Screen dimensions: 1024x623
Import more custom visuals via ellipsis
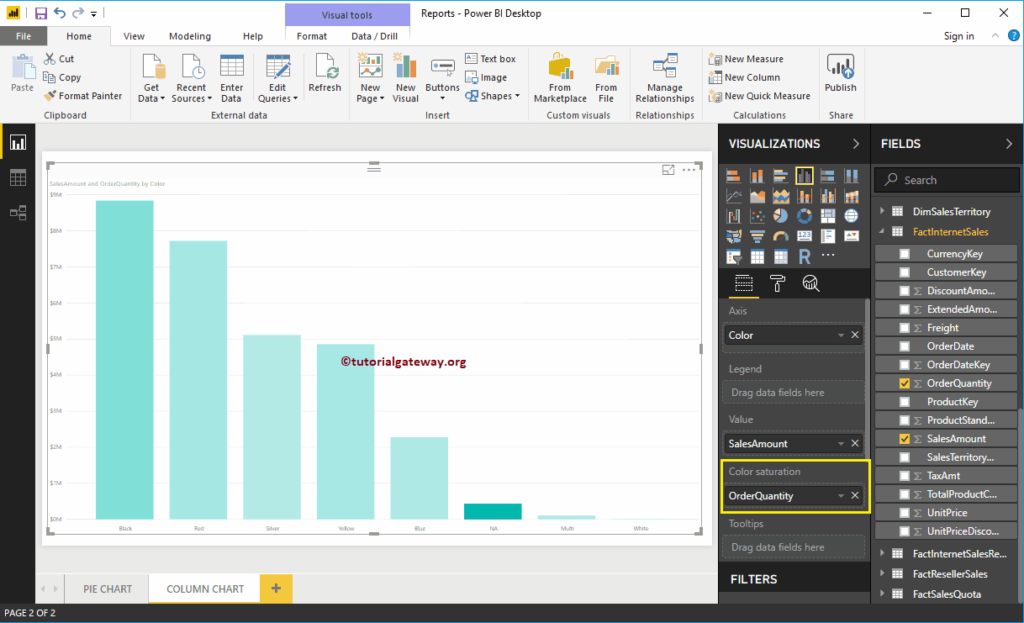827,255
